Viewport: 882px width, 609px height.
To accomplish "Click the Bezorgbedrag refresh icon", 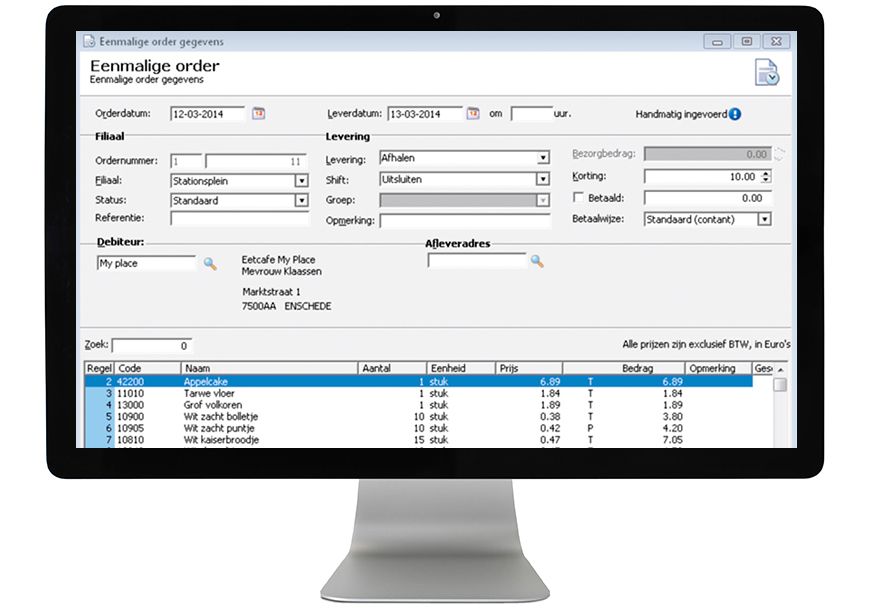I will pyautogui.click(x=779, y=154).
